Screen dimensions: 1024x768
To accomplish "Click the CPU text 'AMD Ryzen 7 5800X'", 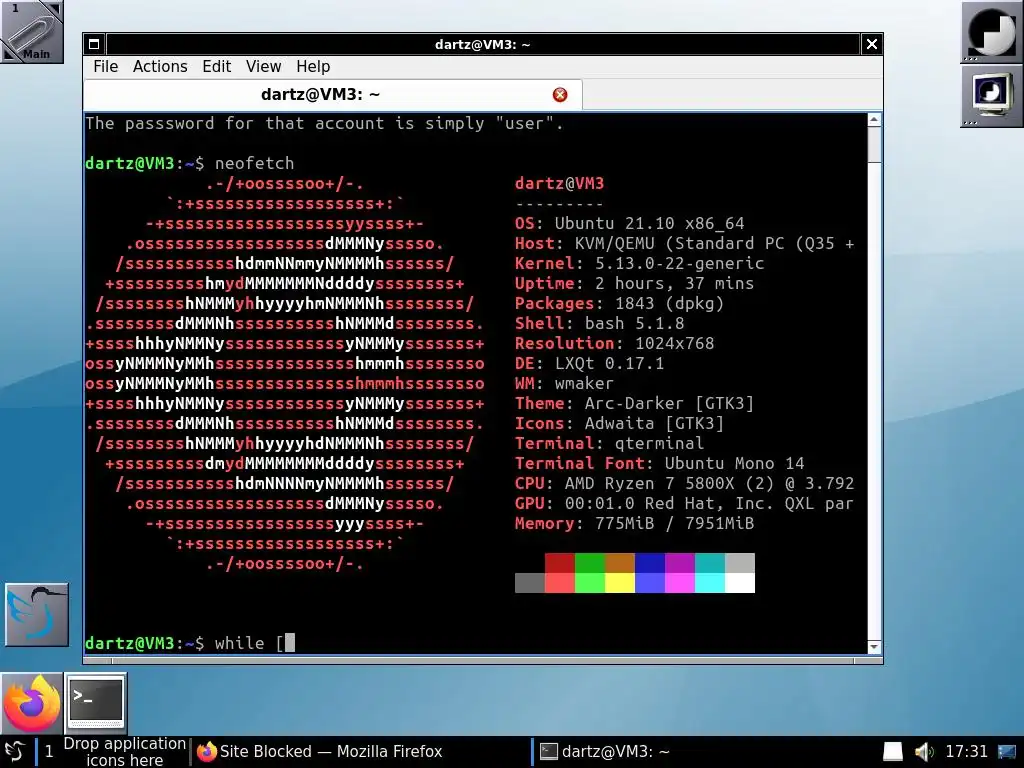I will click(x=649, y=483).
